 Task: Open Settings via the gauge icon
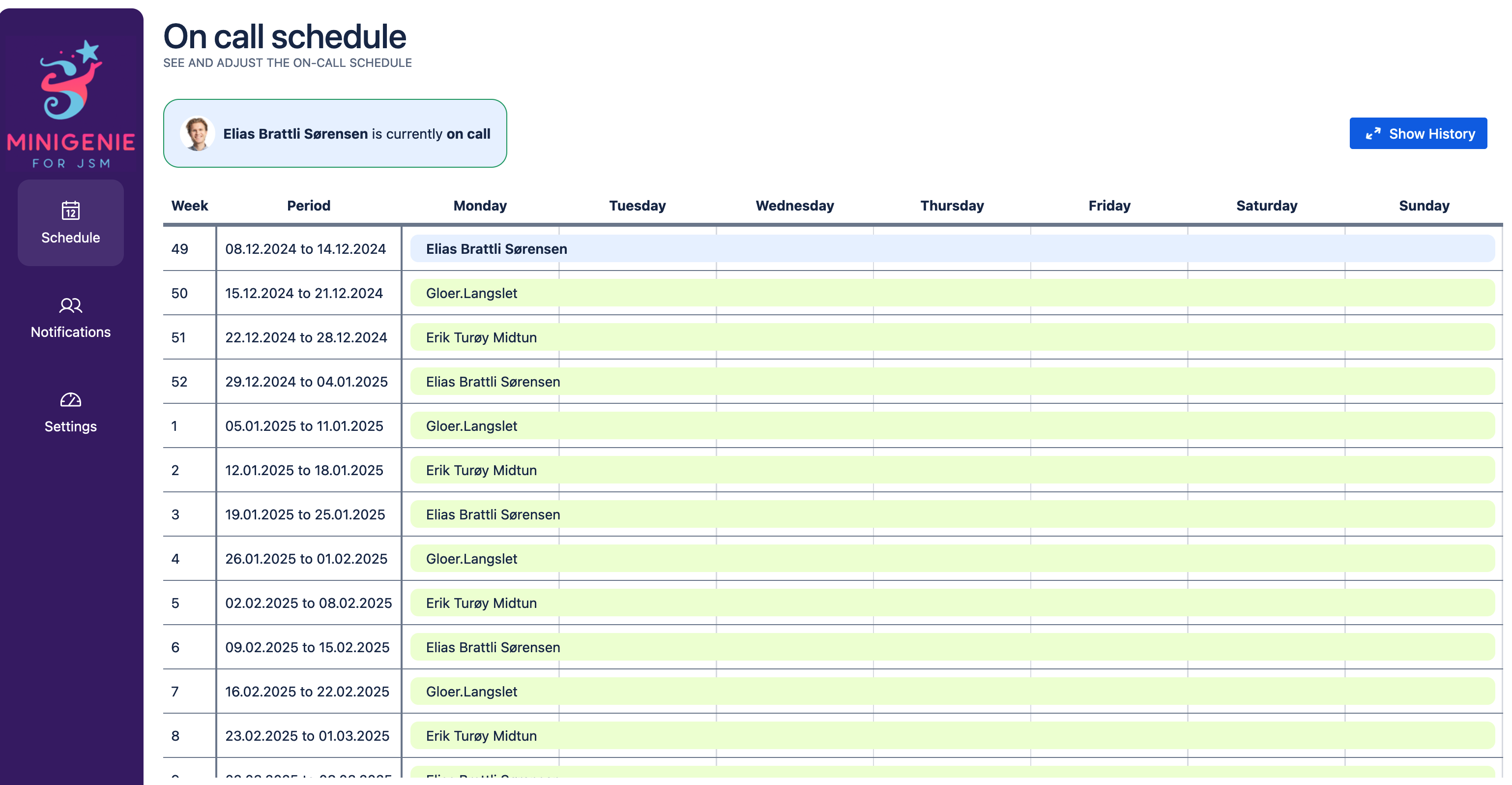(x=70, y=400)
